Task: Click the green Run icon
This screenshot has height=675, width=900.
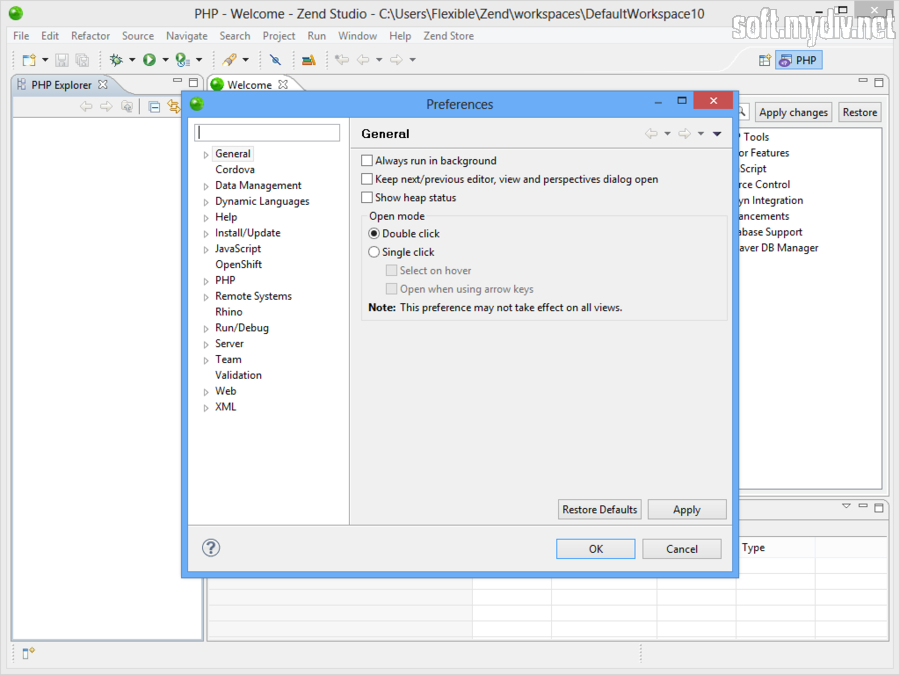Action: click(149, 60)
